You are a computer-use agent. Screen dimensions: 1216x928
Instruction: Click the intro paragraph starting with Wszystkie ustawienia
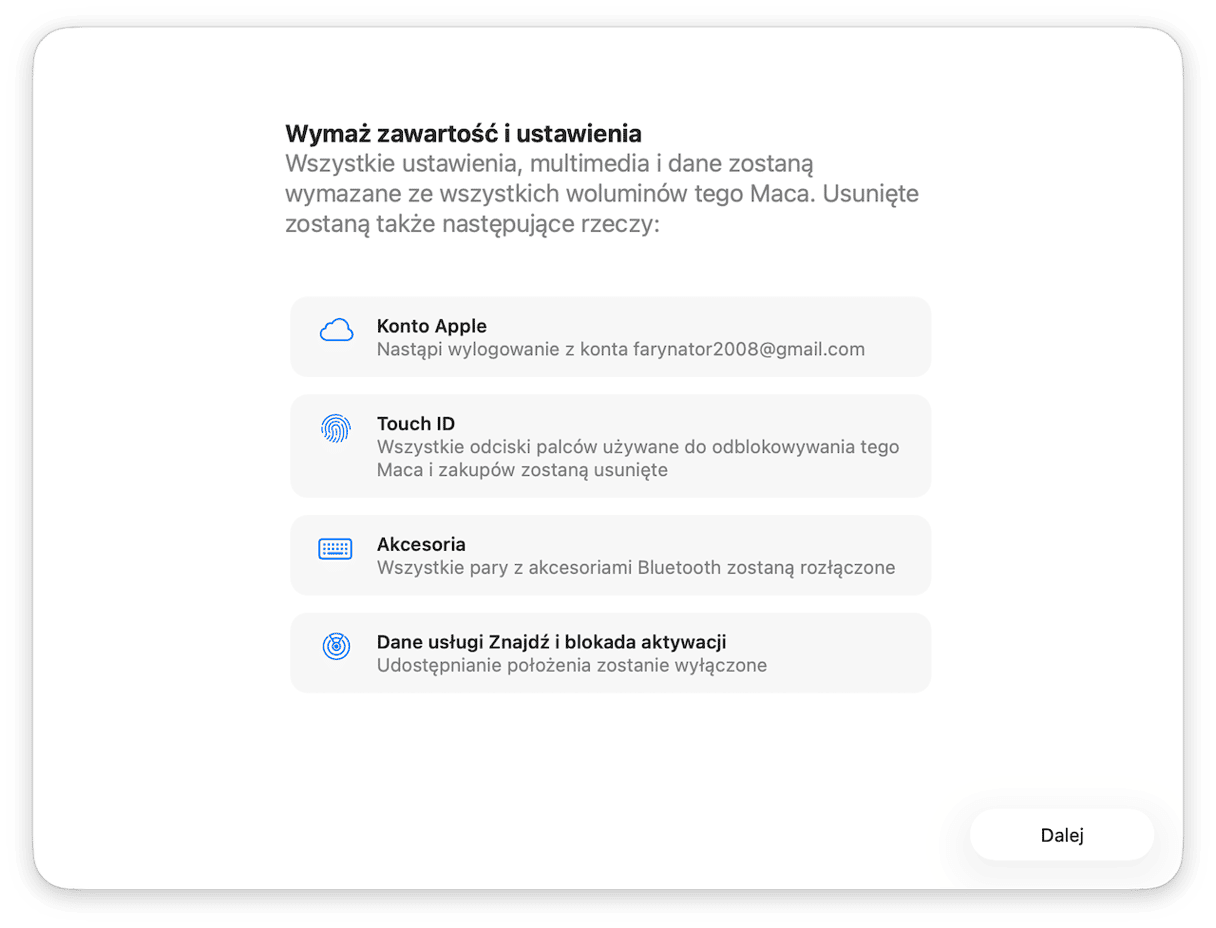pos(602,194)
